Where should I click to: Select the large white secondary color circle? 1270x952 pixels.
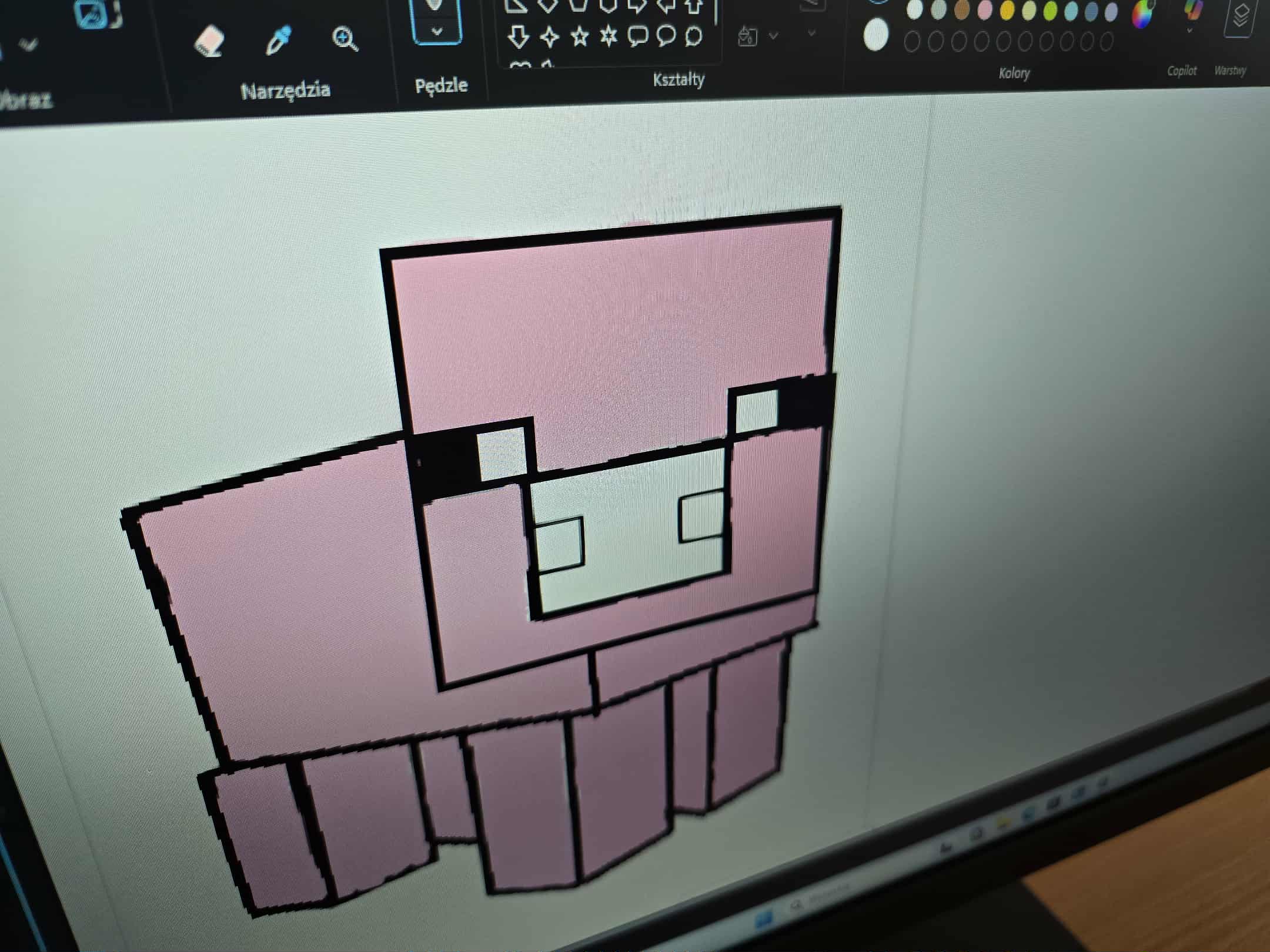click(876, 34)
